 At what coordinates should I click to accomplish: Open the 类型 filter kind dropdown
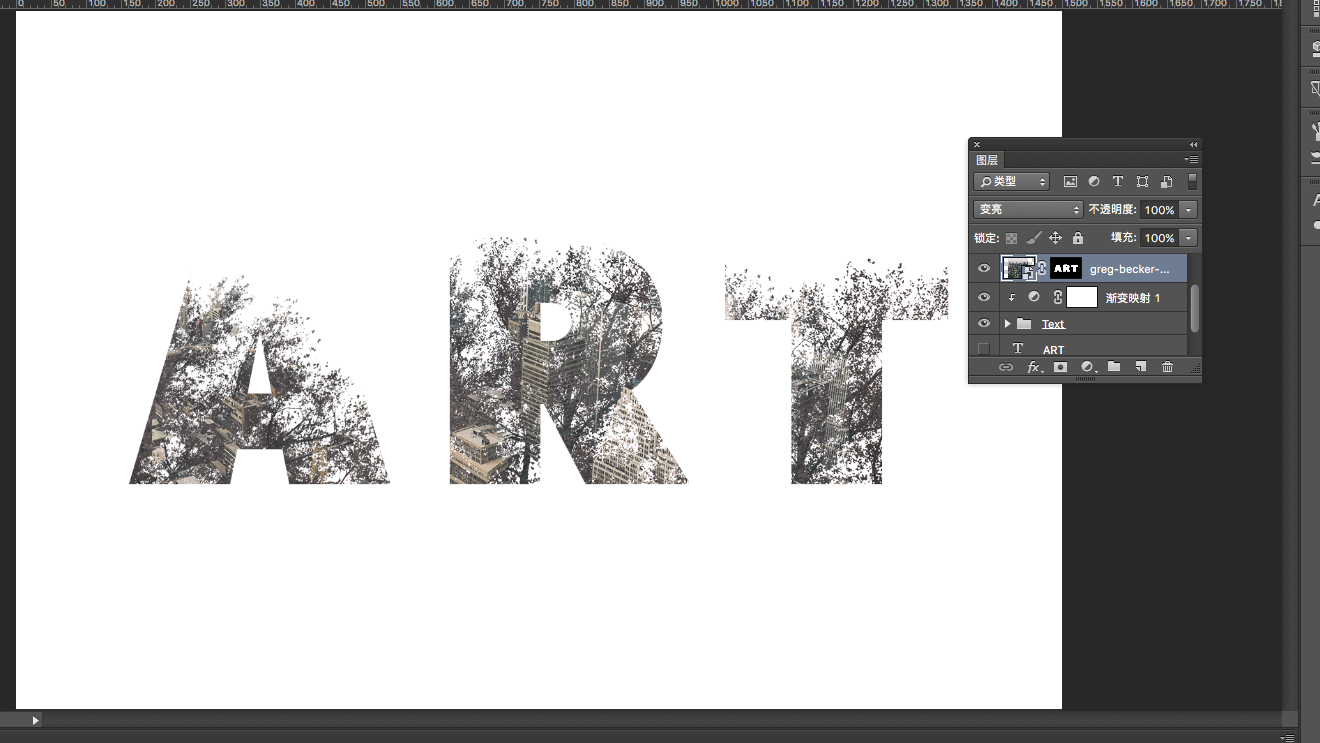point(1012,182)
